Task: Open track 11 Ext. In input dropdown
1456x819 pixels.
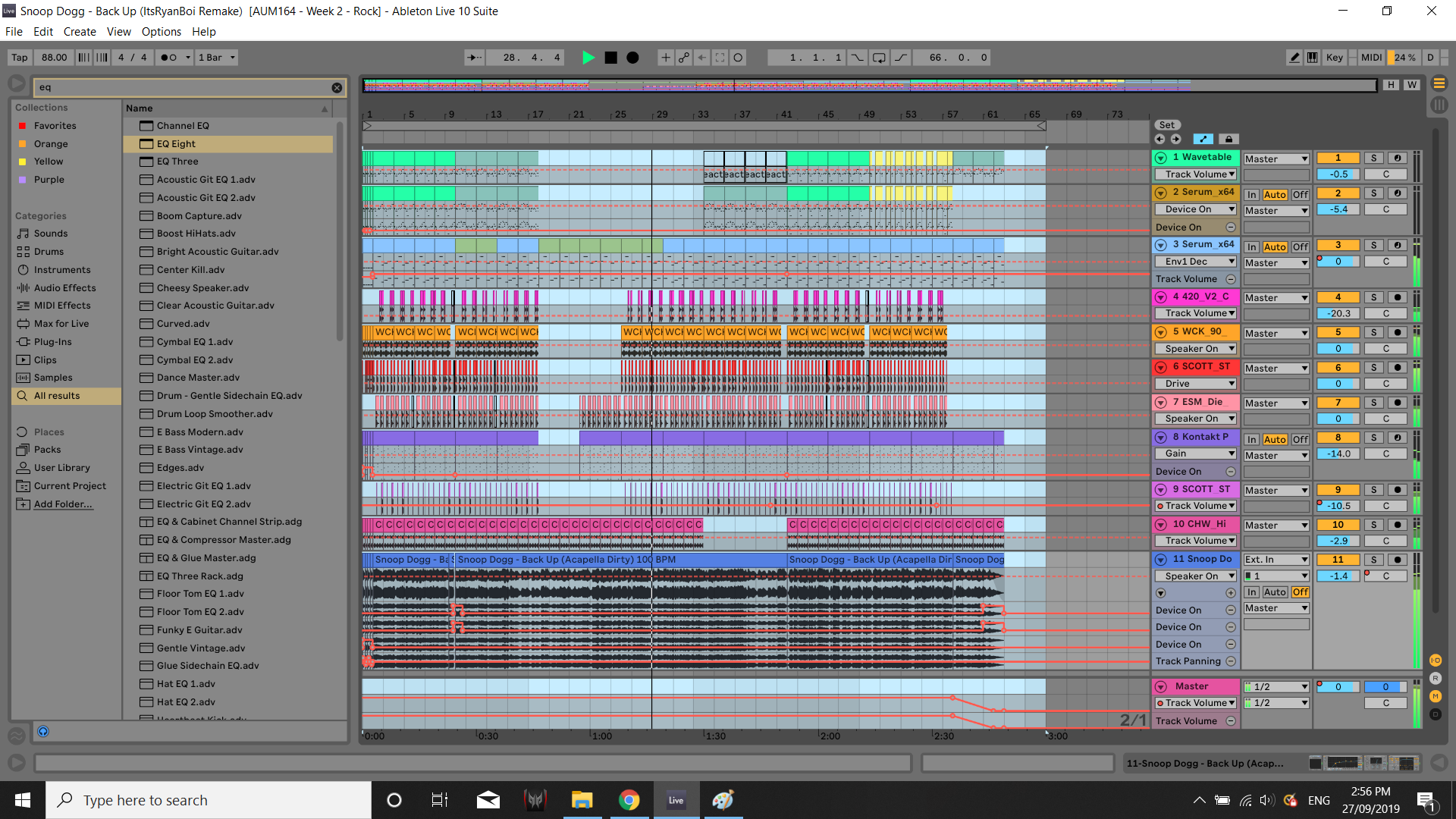Action: tap(1276, 560)
